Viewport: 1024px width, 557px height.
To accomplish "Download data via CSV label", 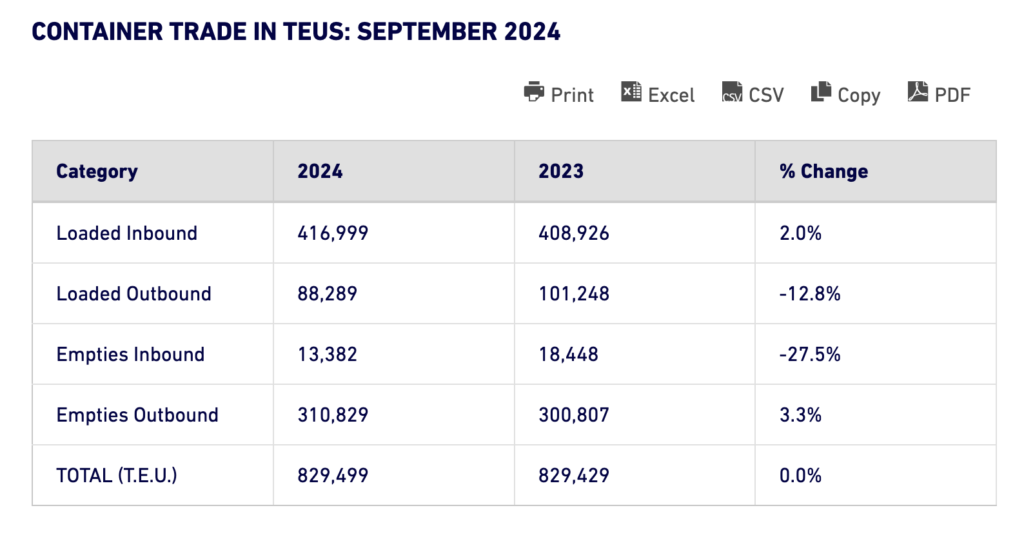I will [766, 95].
